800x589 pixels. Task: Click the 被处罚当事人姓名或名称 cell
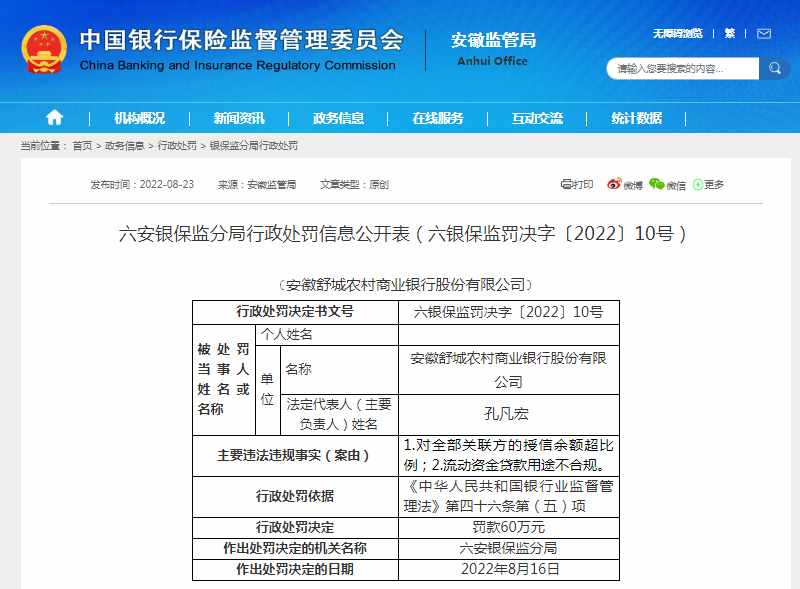[x=223, y=380]
